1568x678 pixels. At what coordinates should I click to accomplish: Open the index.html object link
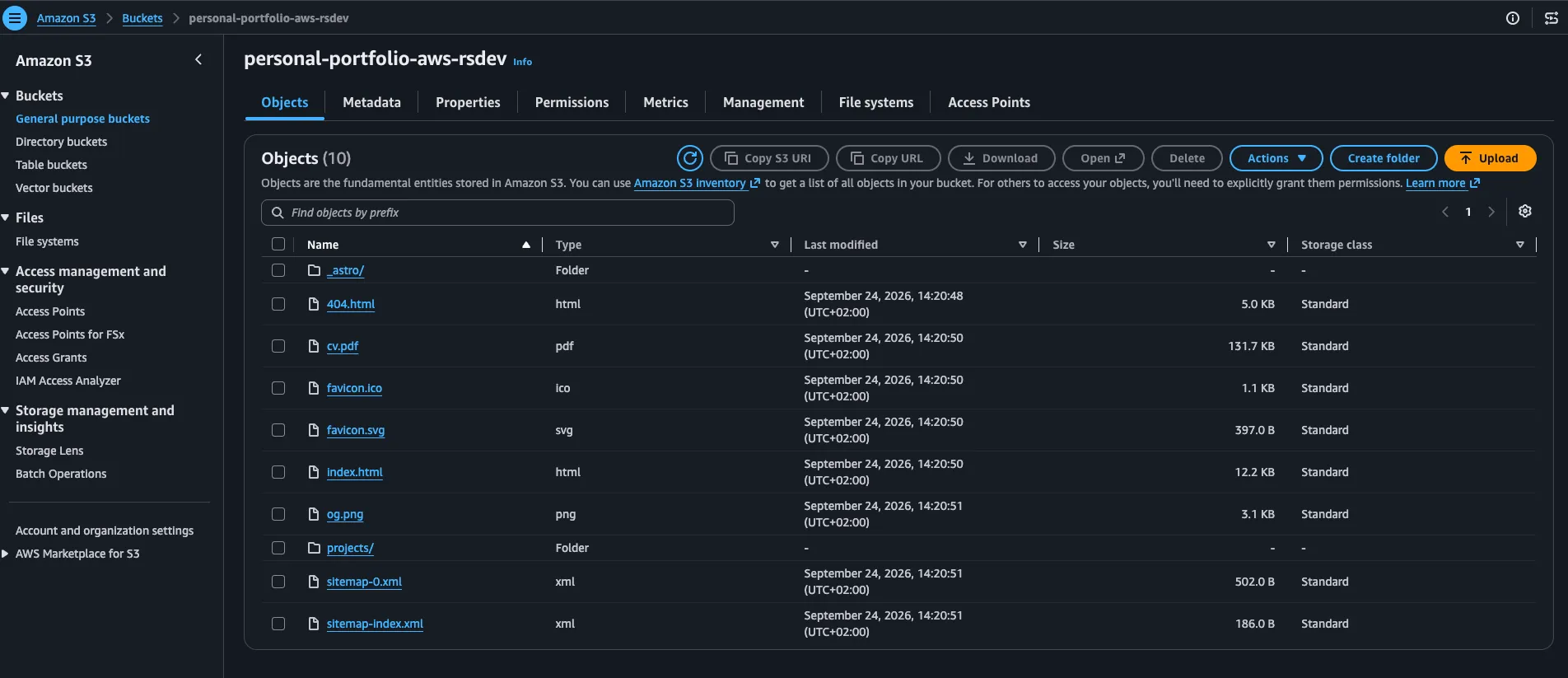pos(355,472)
